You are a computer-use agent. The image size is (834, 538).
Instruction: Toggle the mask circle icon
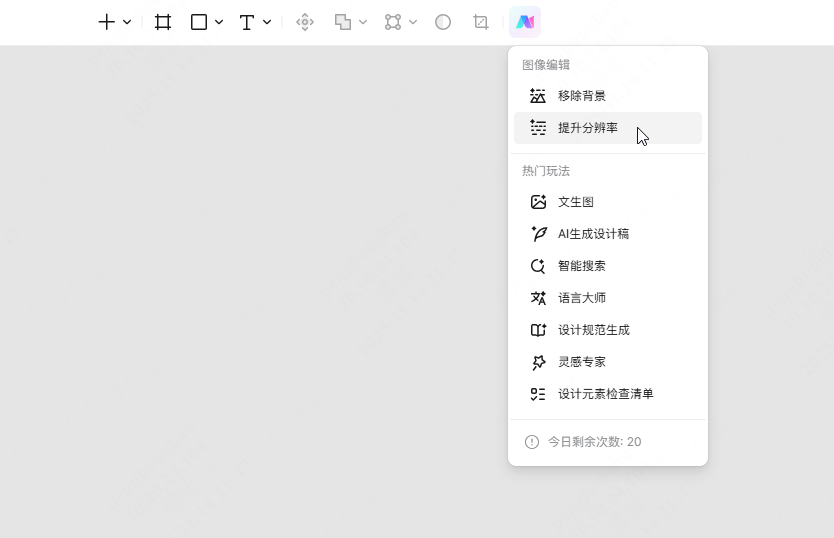tap(443, 22)
